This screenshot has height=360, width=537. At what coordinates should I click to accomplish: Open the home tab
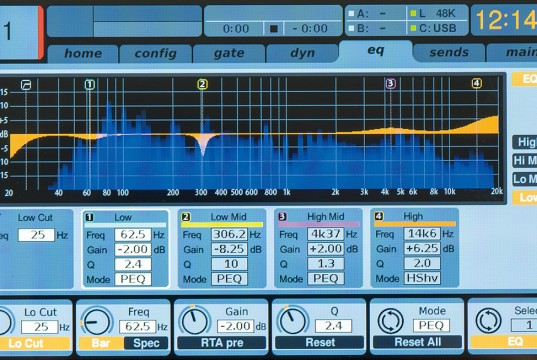click(x=83, y=53)
